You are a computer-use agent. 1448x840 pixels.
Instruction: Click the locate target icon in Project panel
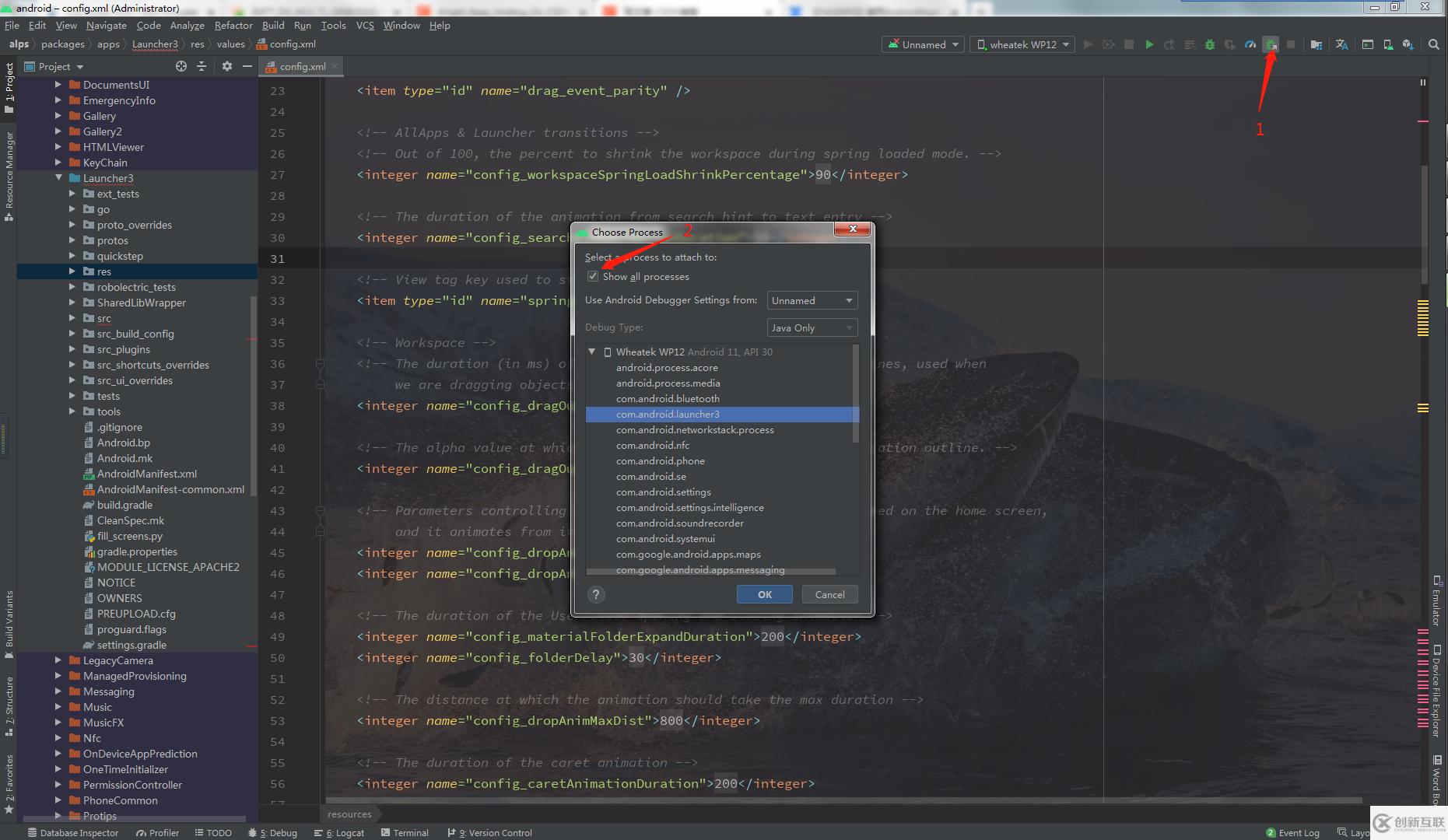tap(181, 67)
